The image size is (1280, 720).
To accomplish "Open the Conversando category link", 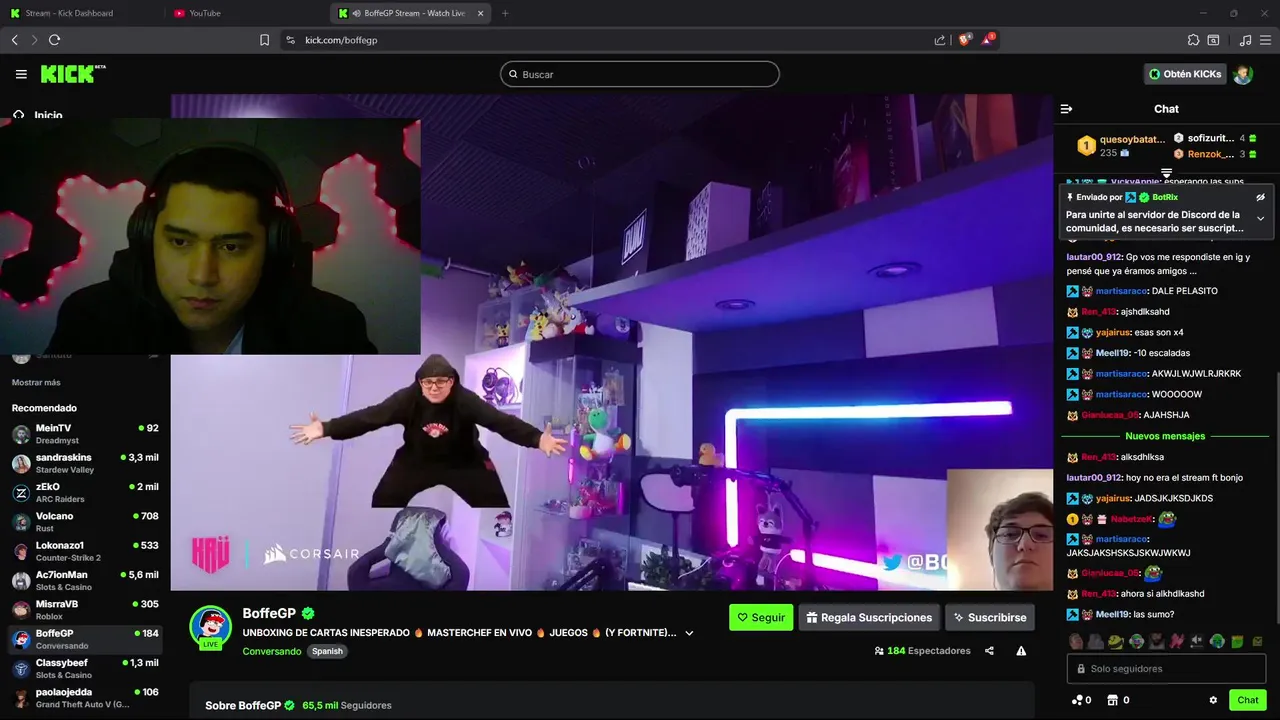I will point(272,651).
